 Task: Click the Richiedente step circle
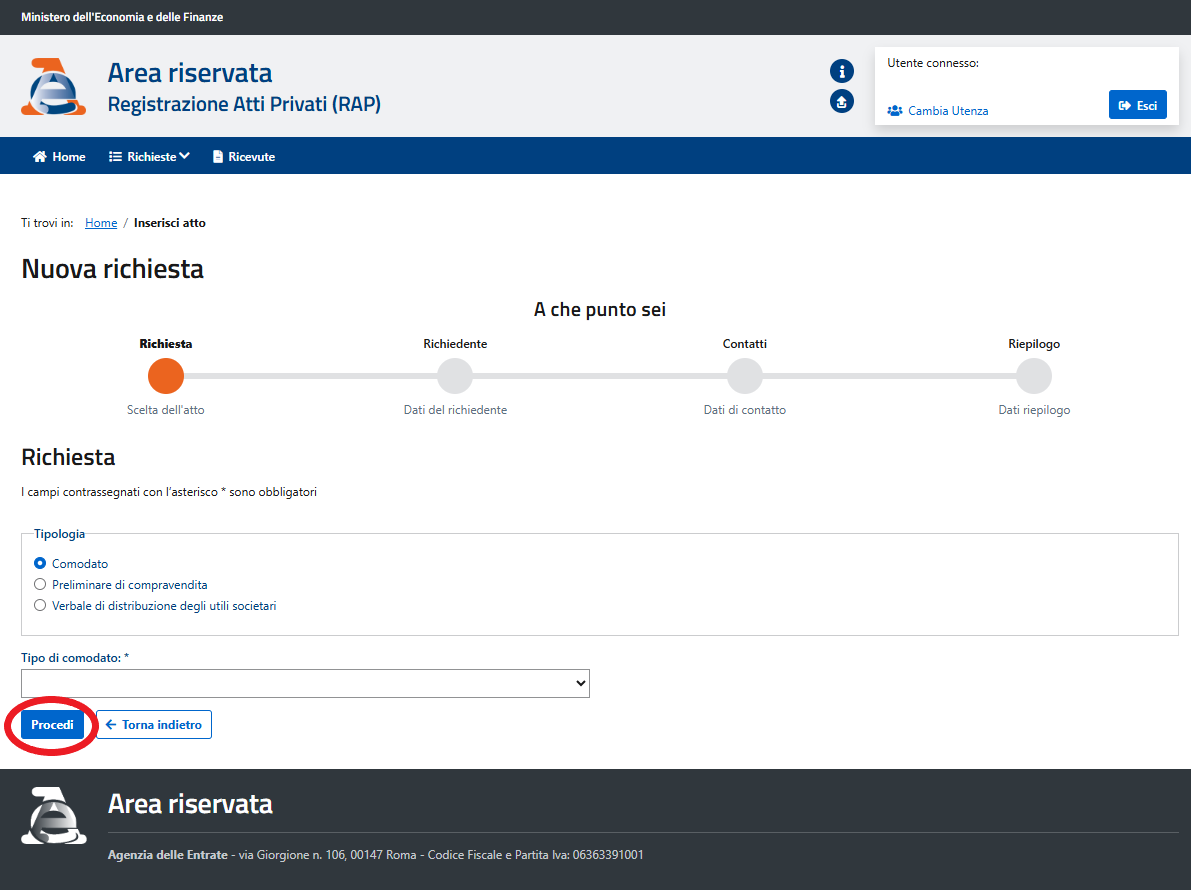click(x=455, y=376)
